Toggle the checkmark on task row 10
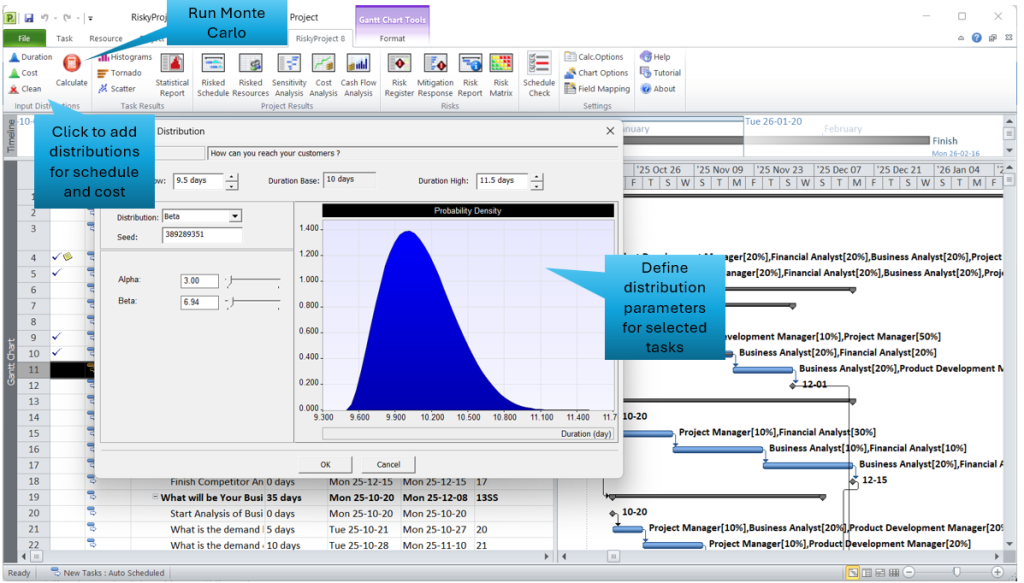The height and width of the screenshot is (583, 1024). click(55, 352)
